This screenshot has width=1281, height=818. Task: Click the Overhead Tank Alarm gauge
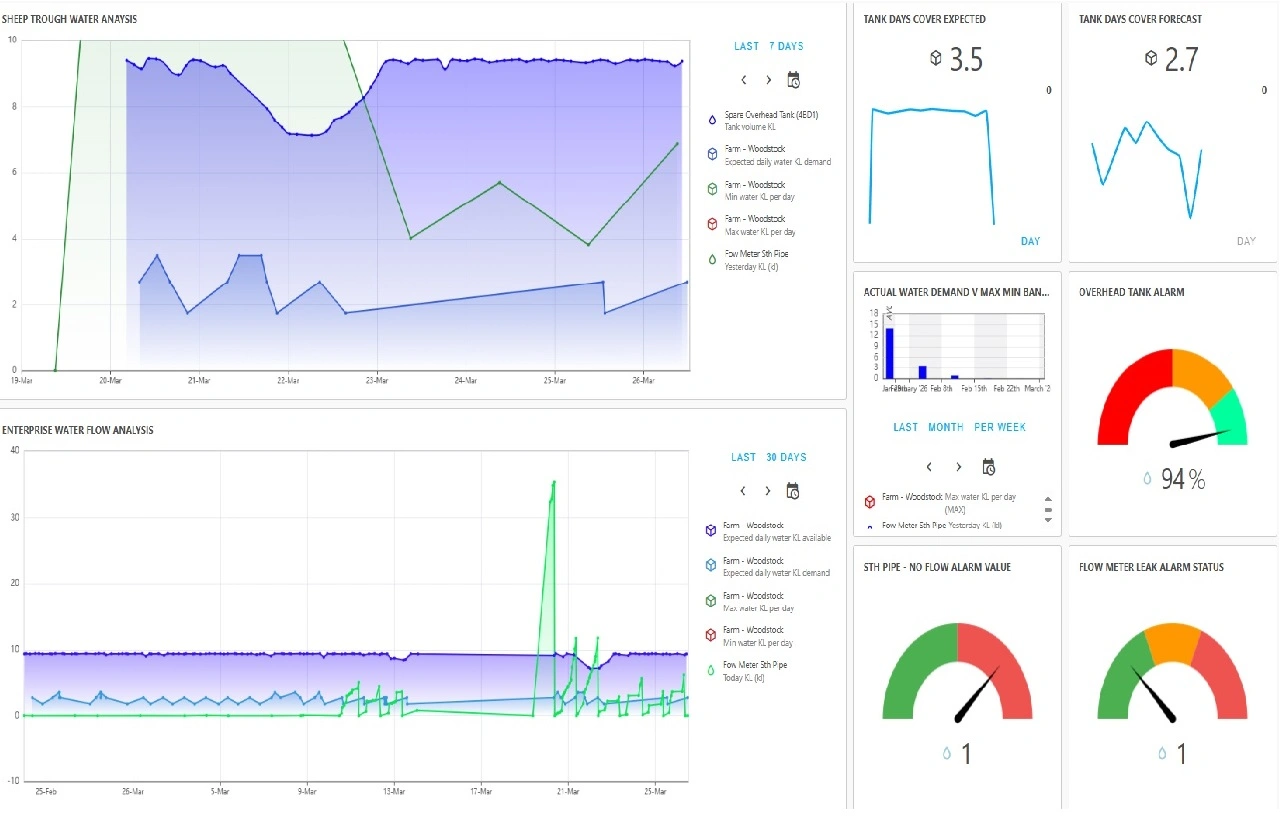[x=1173, y=397]
